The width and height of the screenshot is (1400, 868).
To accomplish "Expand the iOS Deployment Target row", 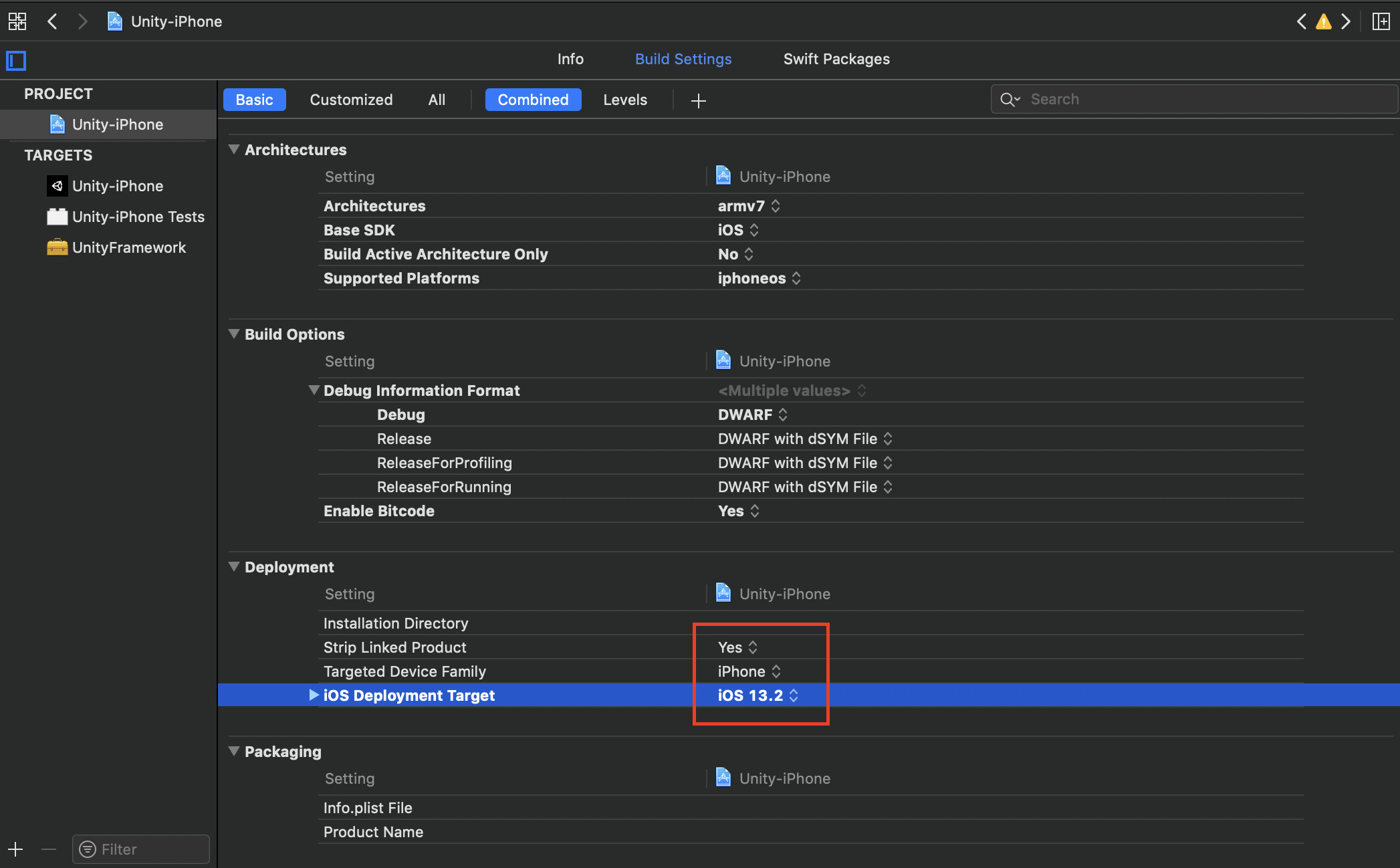I will click(313, 695).
